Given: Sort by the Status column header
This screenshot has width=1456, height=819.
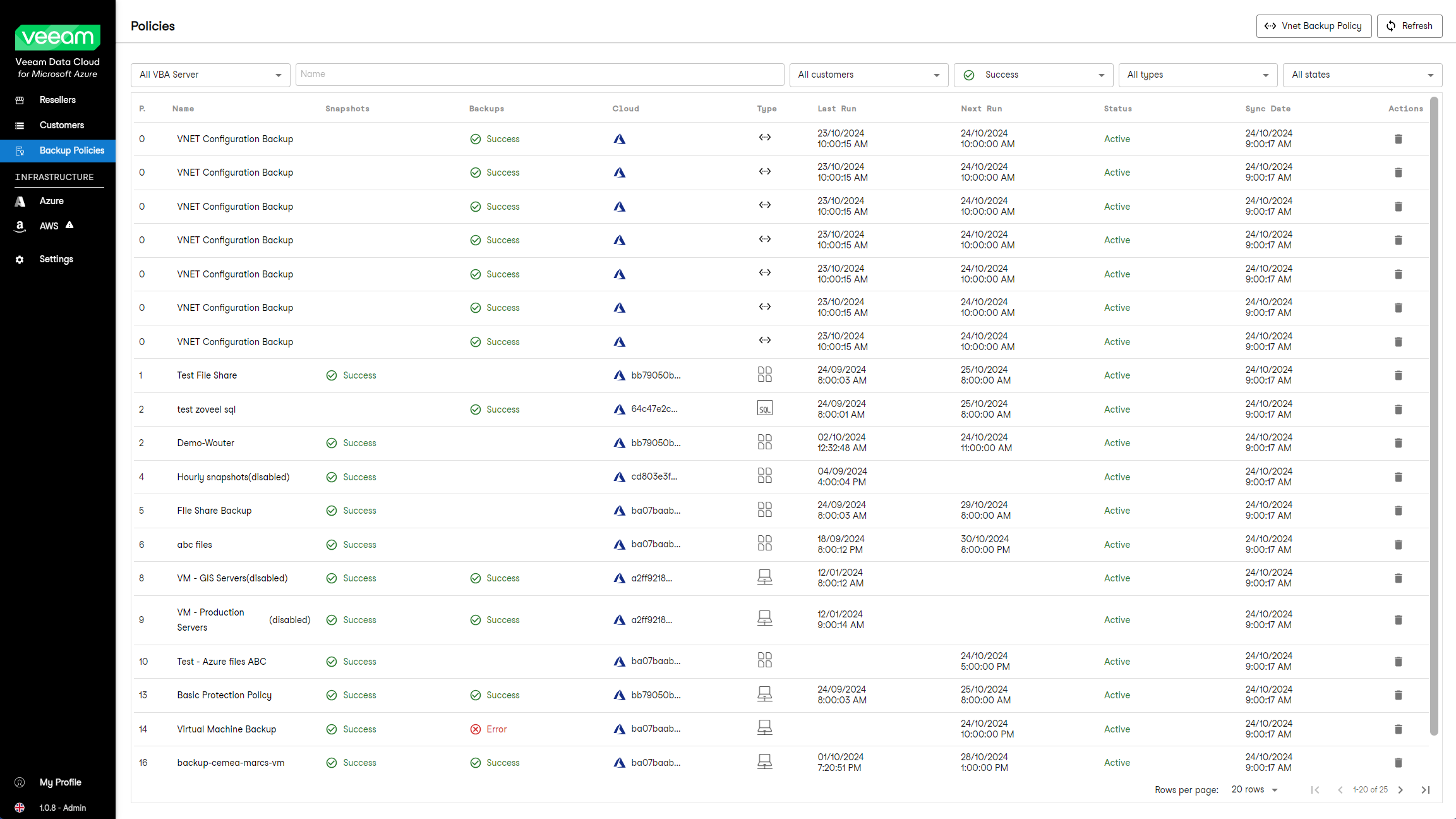Looking at the screenshot, I should click(x=1118, y=109).
